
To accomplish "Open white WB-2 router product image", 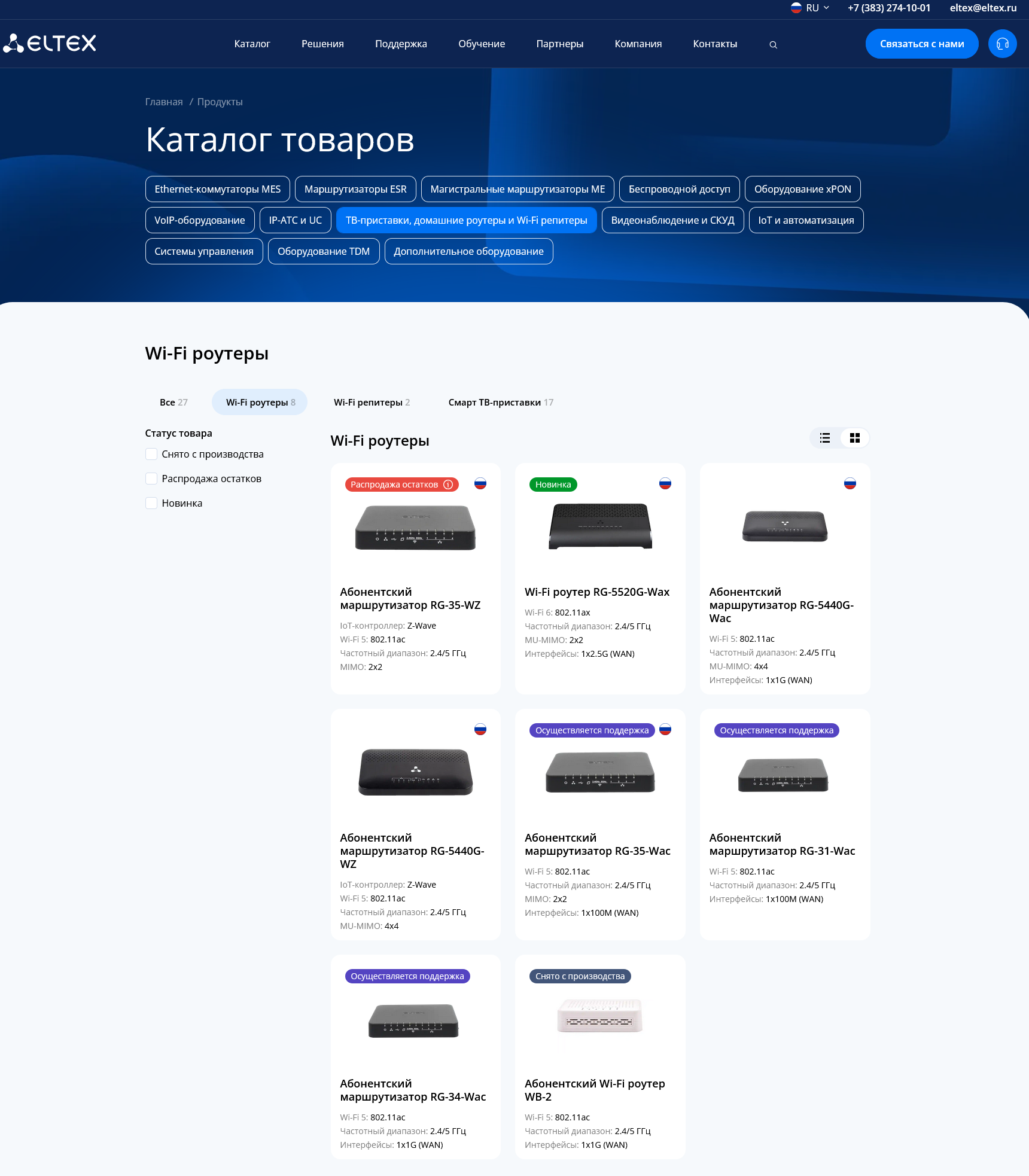I will click(x=599, y=1015).
